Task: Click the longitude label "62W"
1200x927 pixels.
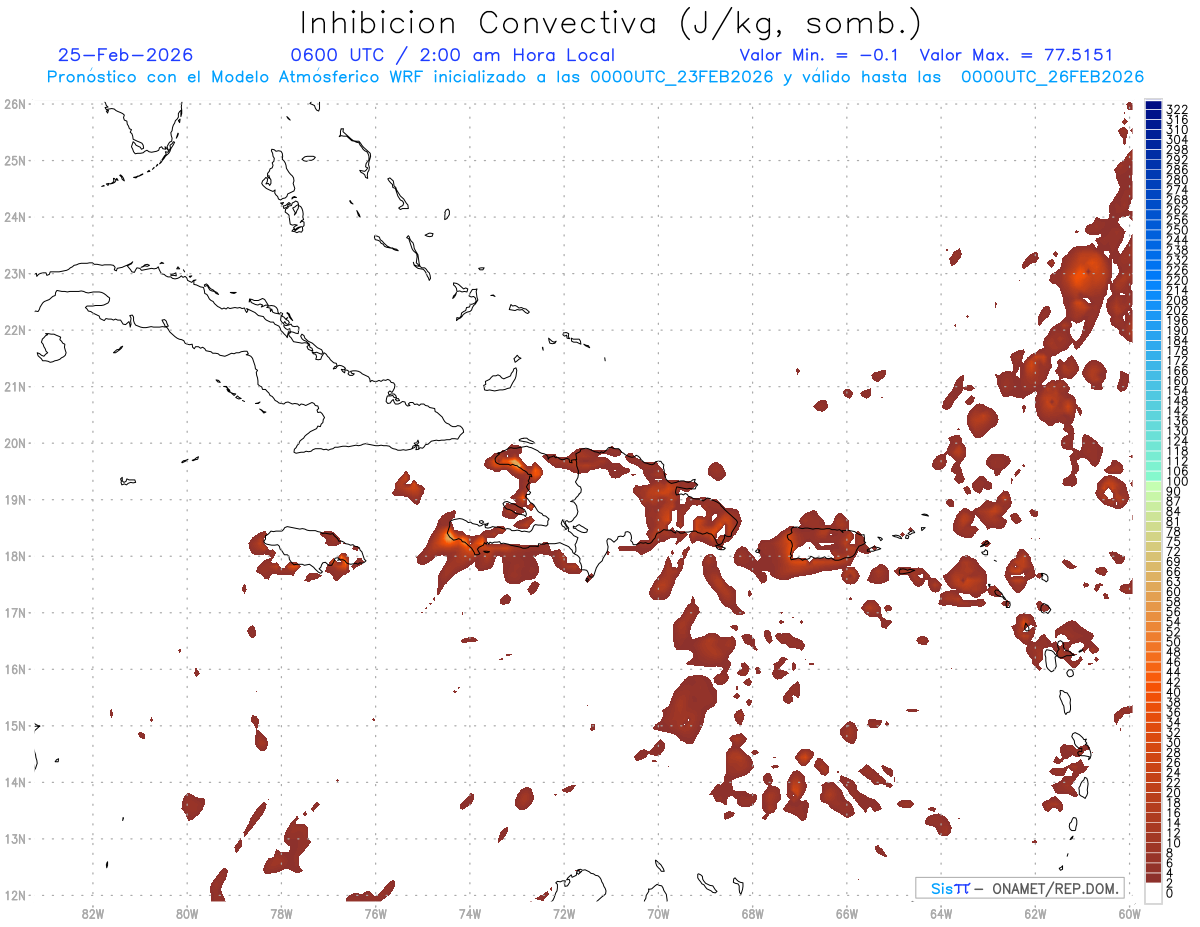Action: 1035,913
